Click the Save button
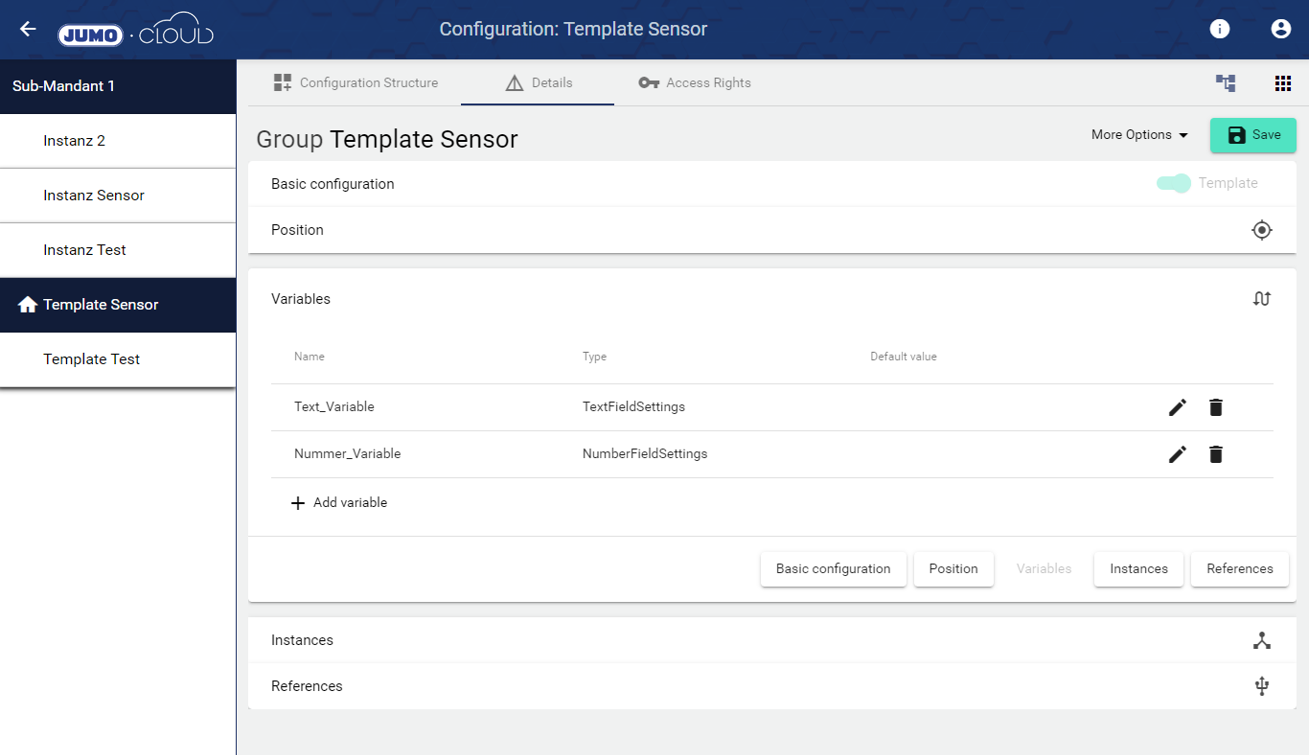The image size is (1309, 755). (1252, 135)
